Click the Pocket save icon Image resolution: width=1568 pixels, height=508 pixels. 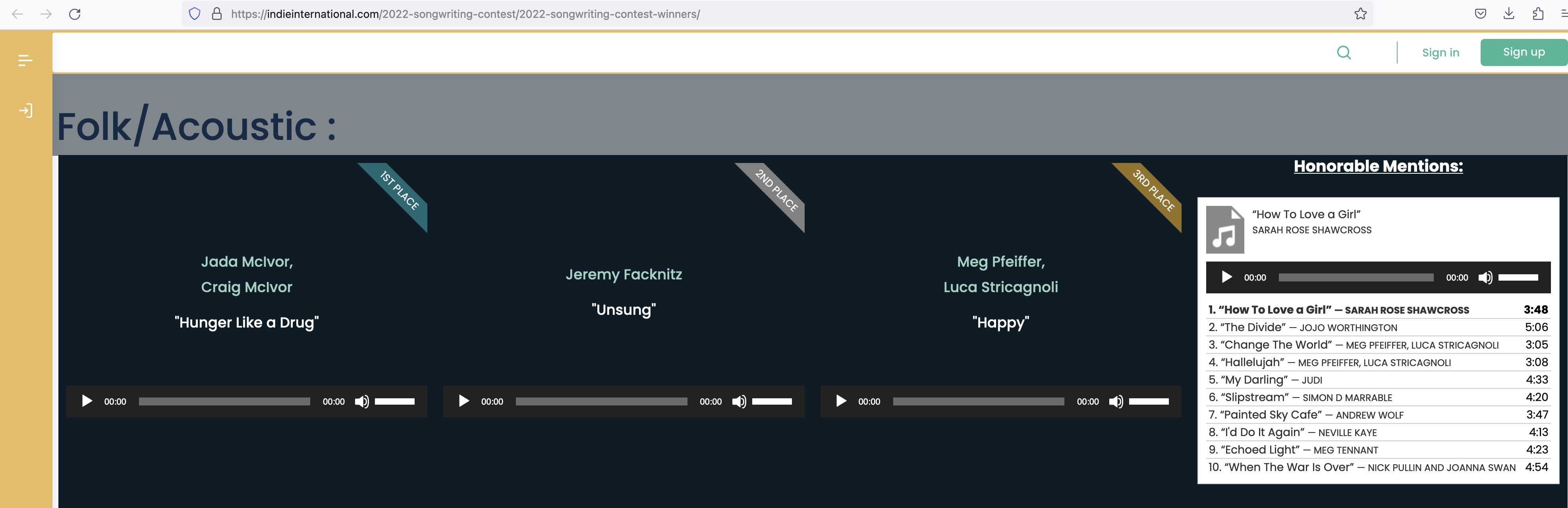1480,14
